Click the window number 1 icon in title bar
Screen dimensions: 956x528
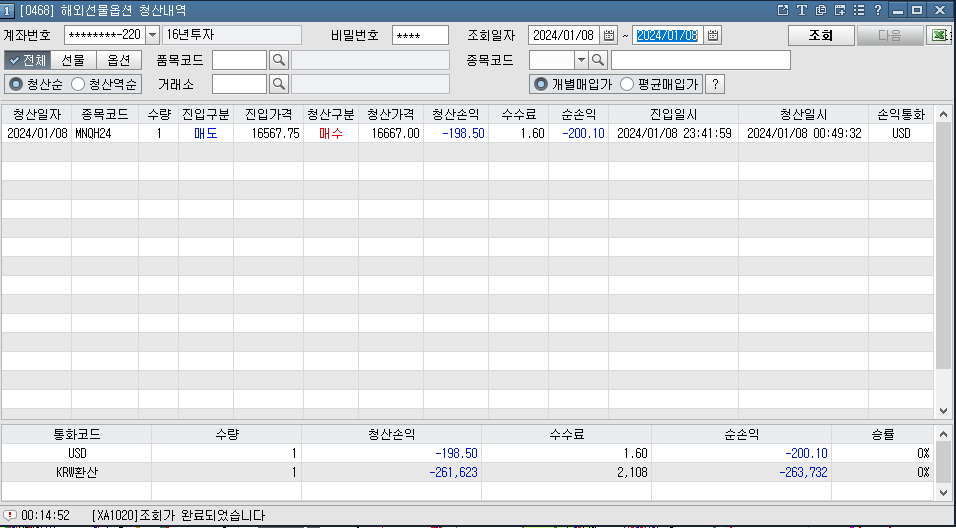click(x=8, y=10)
